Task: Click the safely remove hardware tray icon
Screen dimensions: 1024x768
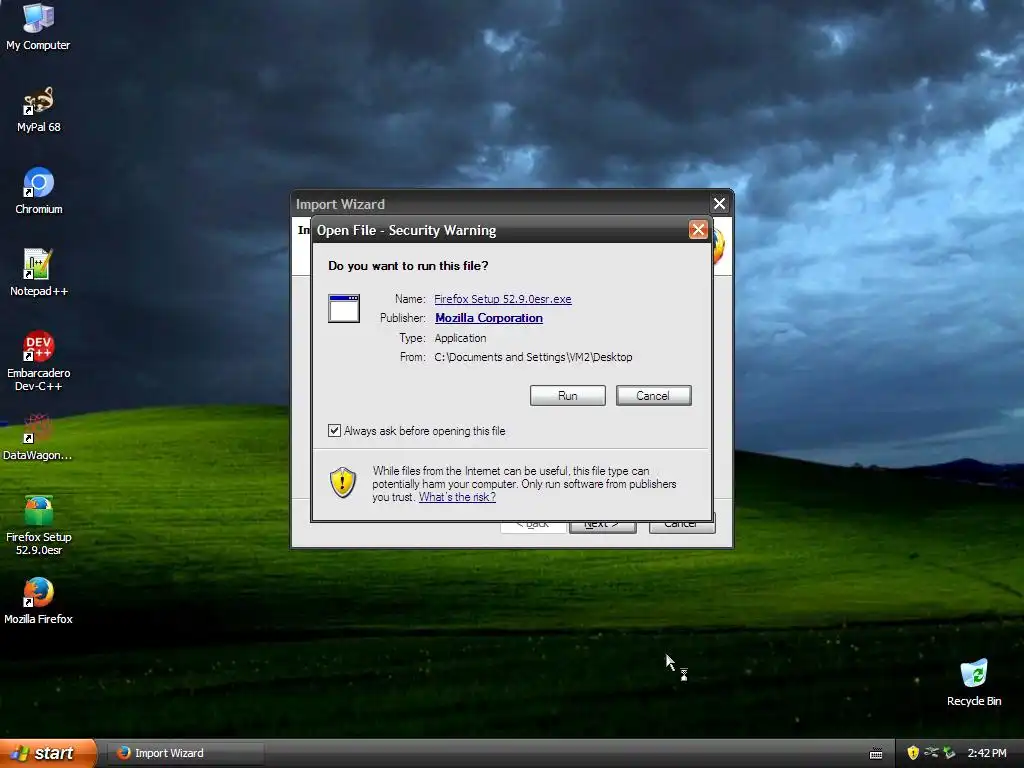Action: click(x=949, y=753)
